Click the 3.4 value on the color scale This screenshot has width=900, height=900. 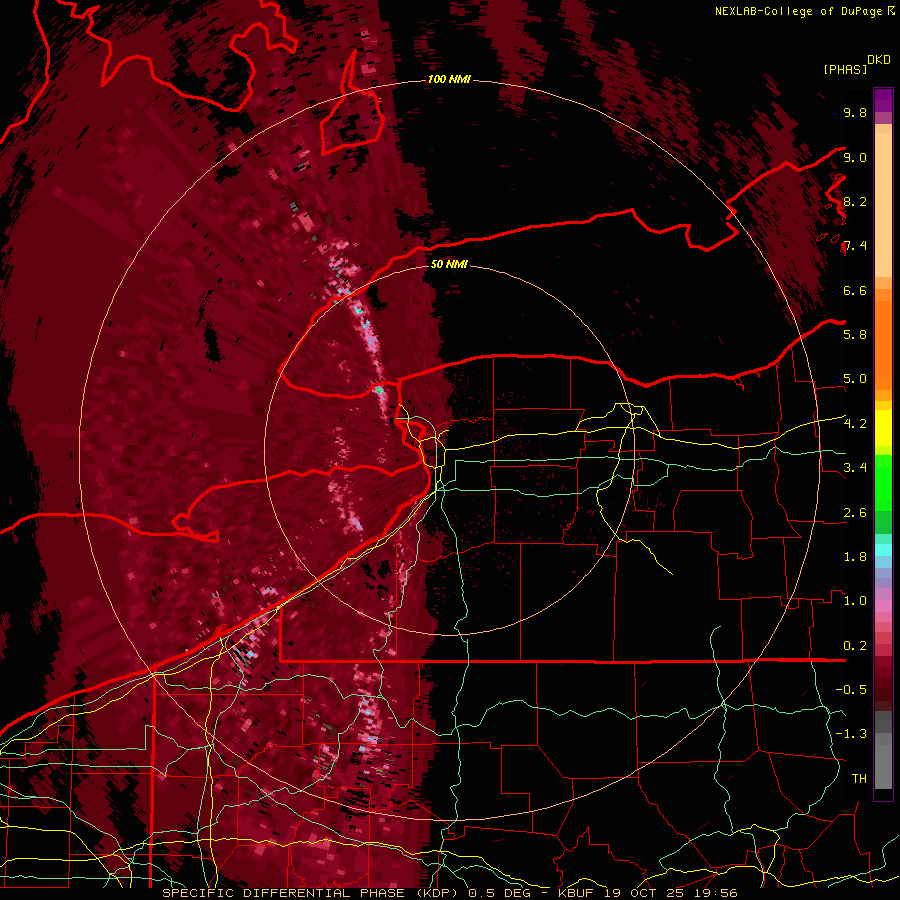855,468
